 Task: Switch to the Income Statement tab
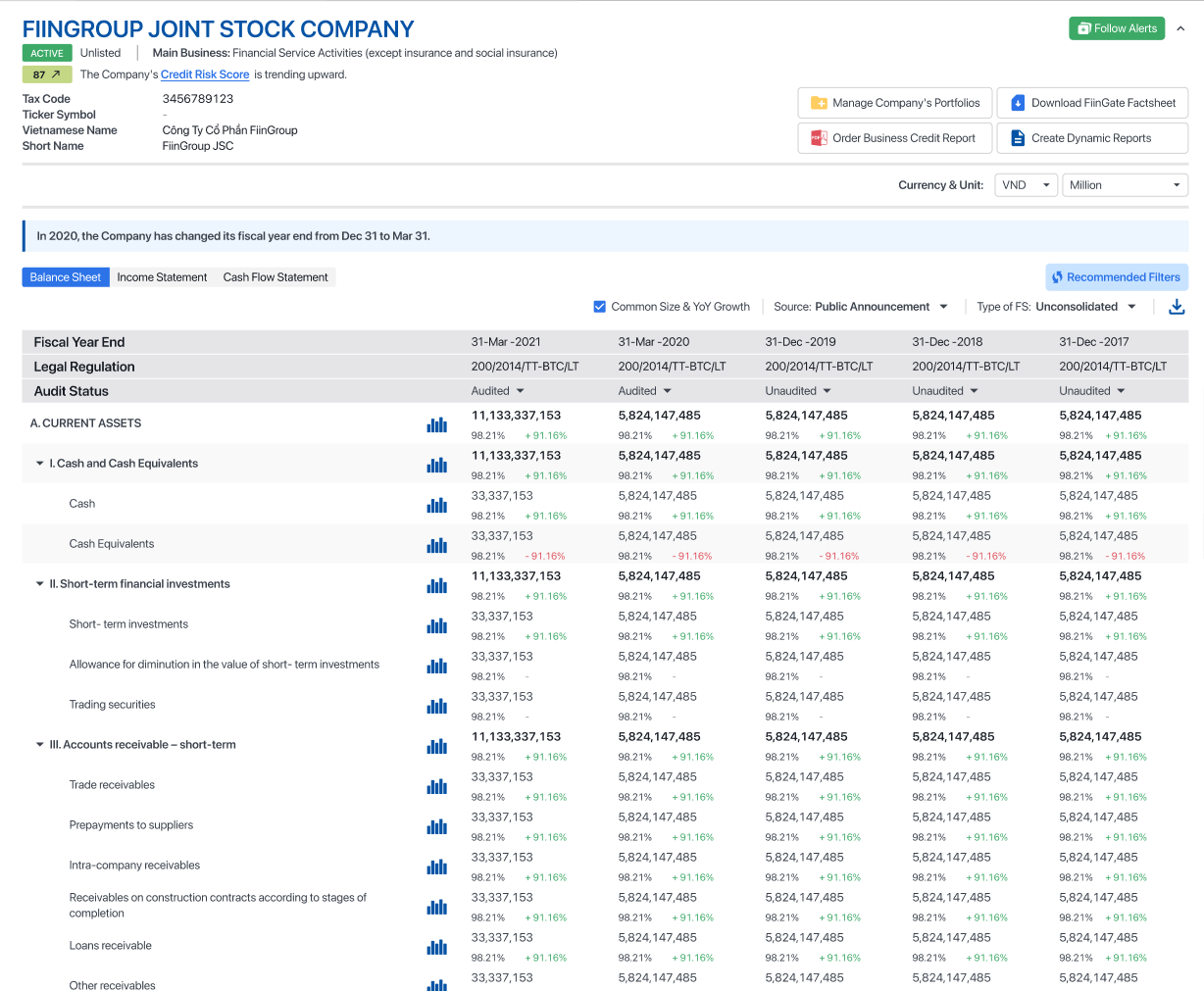point(162,277)
